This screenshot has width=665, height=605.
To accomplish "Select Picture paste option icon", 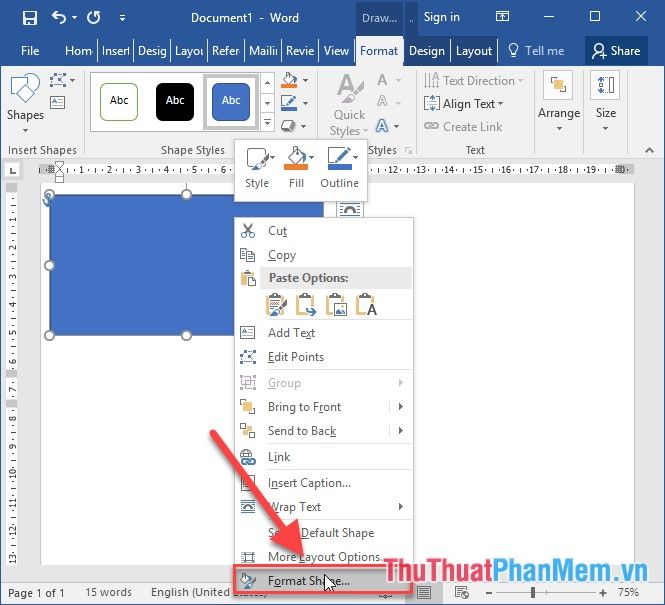I will coord(336,304).
